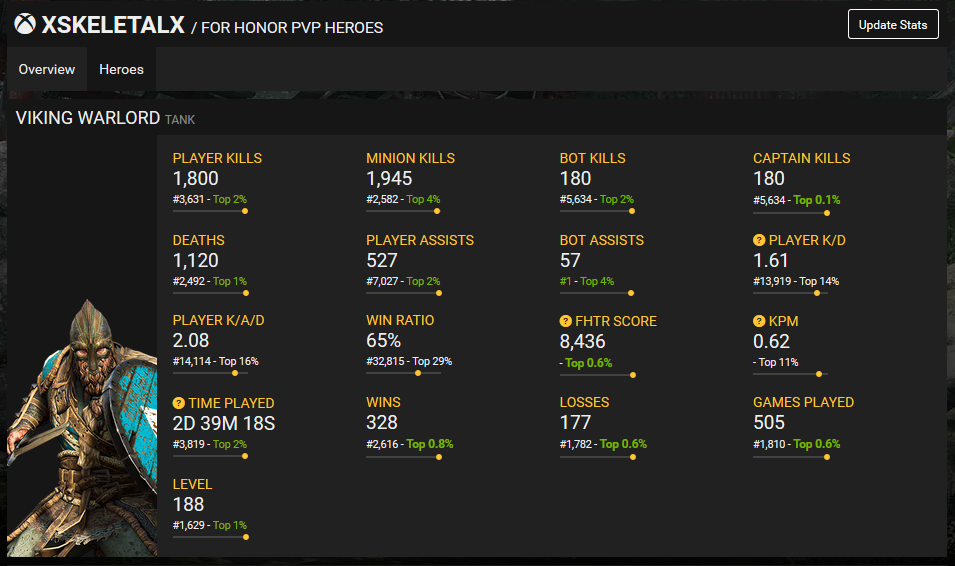
Task: Click the #1,629 - Top 1% rank
Action: coord(210,525)
